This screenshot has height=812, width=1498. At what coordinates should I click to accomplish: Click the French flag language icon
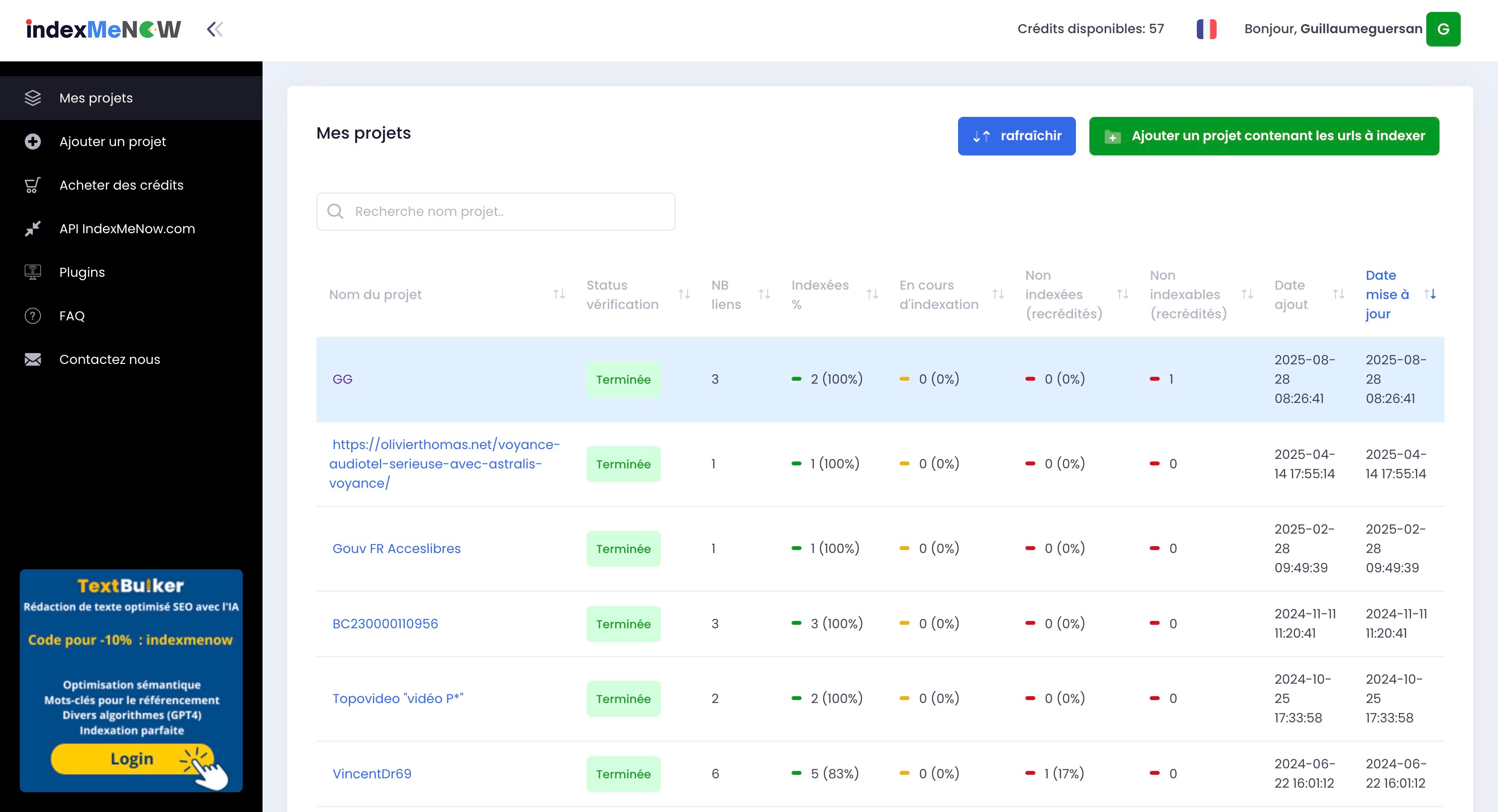click(x=1206, y=29)
